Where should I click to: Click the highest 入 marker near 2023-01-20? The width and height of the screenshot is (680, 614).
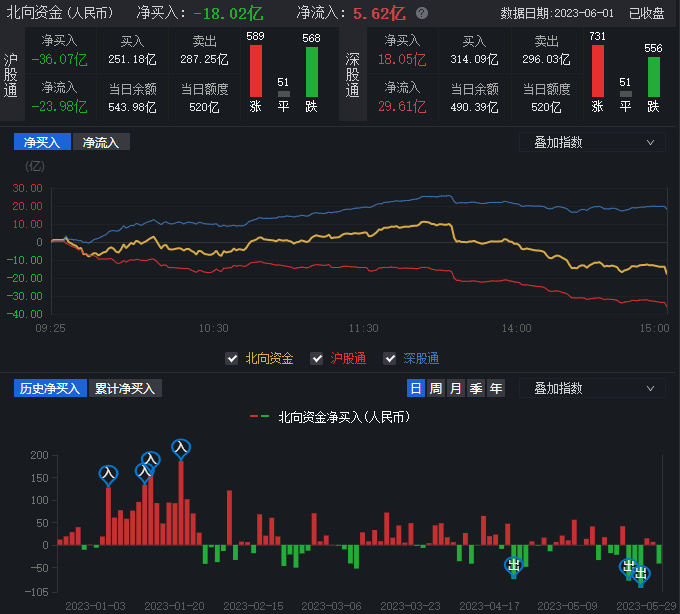[181, 448]
